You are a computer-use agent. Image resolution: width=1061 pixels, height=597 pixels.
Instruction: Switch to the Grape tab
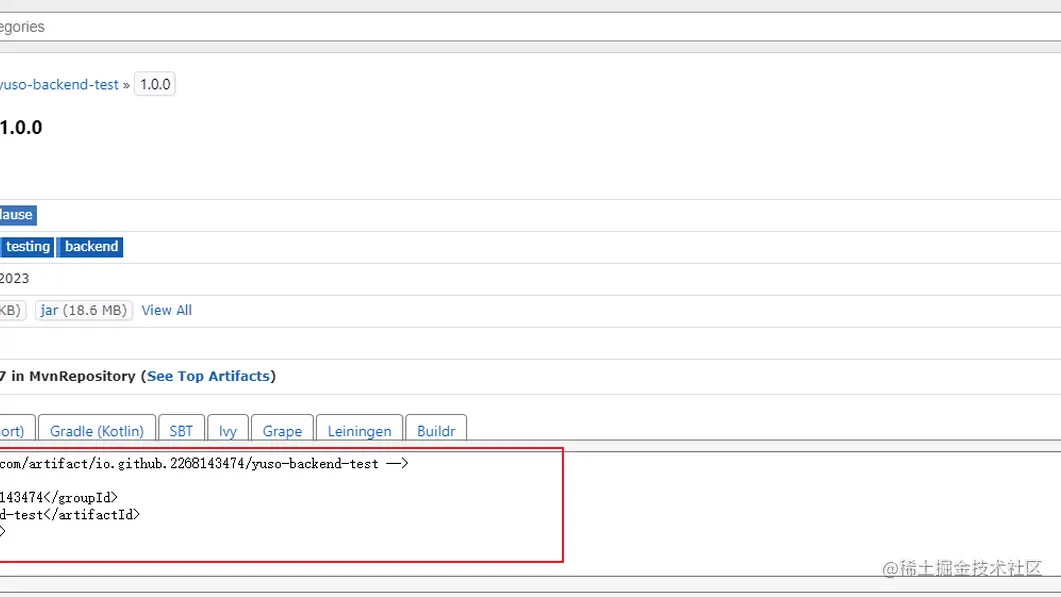(x=282, y=428)
